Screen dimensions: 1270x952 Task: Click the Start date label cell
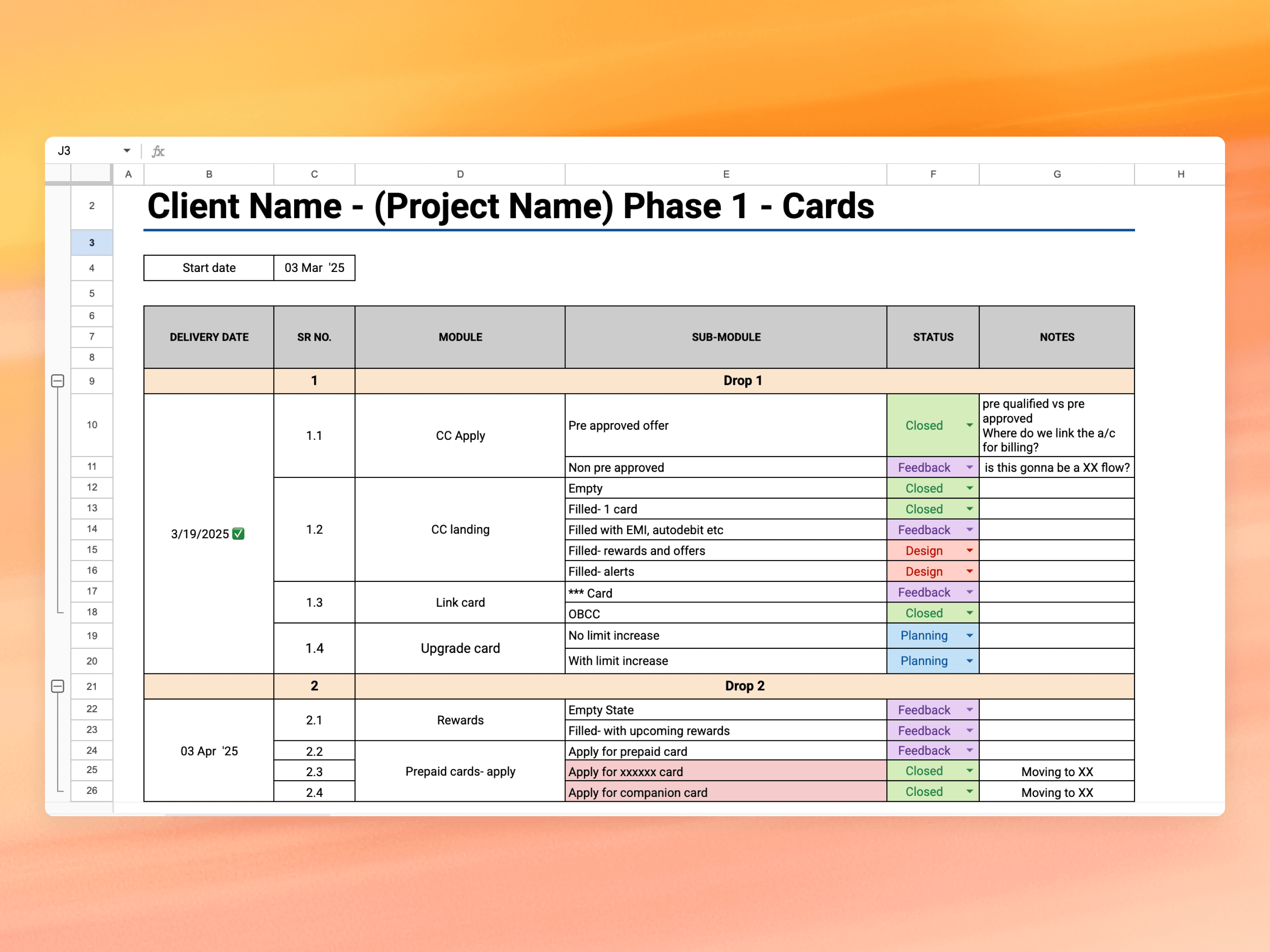click(209, 268)
